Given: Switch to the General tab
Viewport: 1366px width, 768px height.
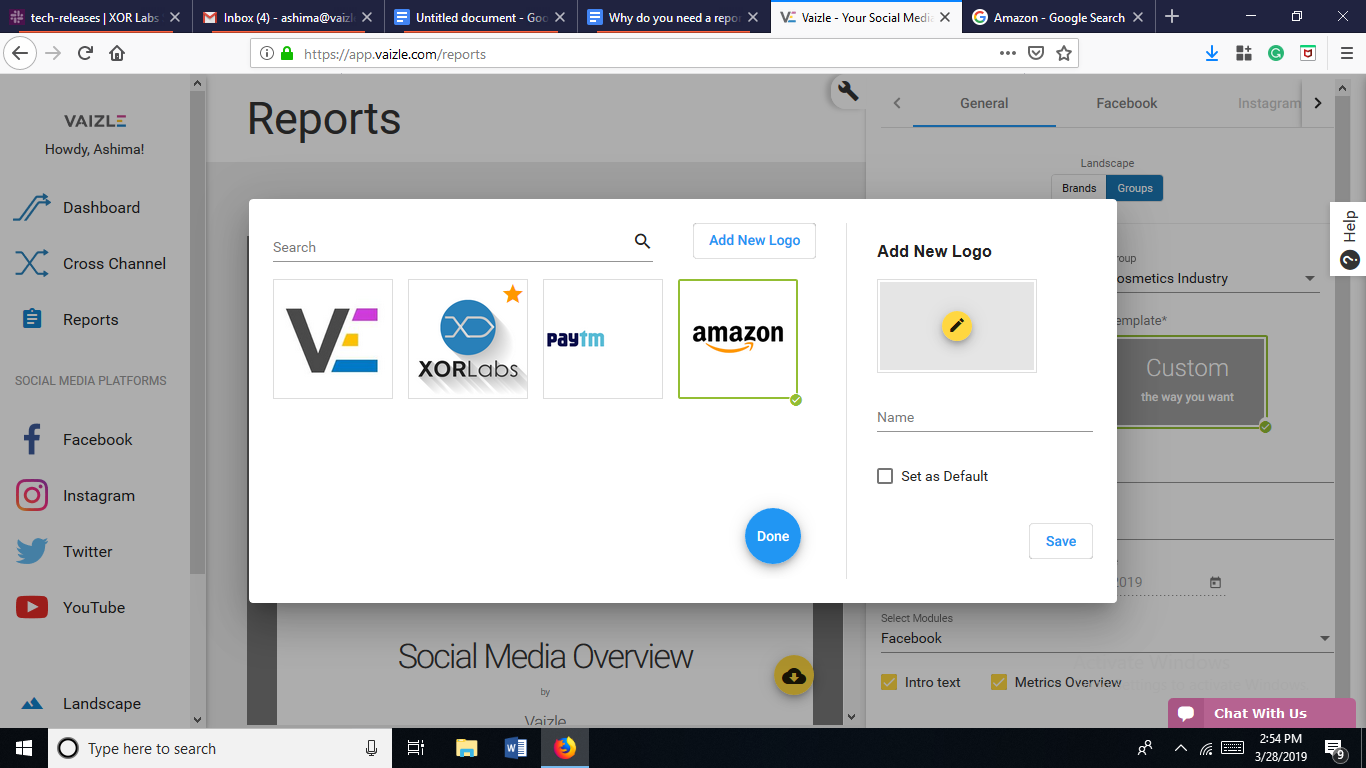Looking at the screenshot, I should tap(984, 103).
